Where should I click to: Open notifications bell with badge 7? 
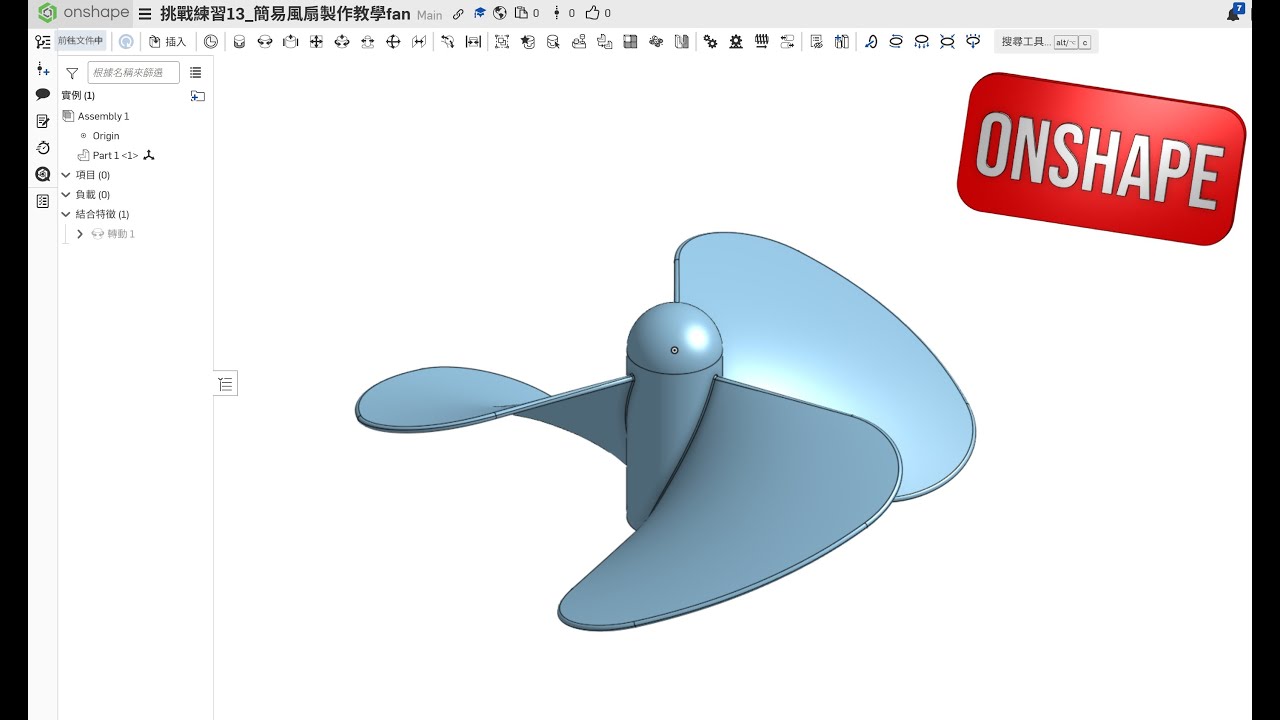(x=1235, y=13)
